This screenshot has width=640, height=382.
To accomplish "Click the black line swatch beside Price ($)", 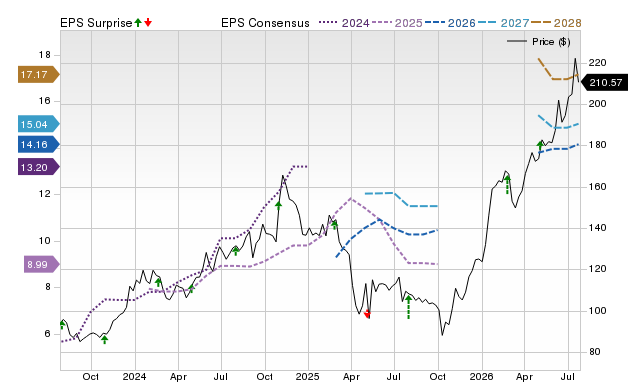I will tap(517, 41).
